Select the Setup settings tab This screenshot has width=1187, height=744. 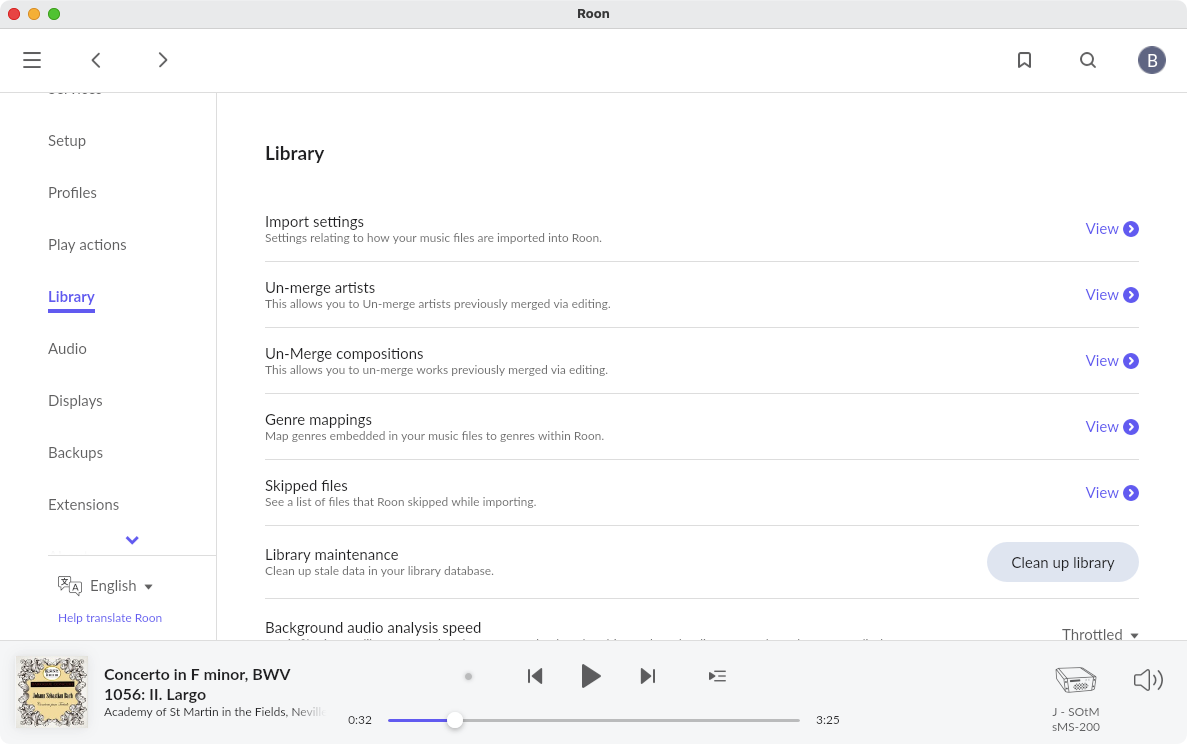67,141
